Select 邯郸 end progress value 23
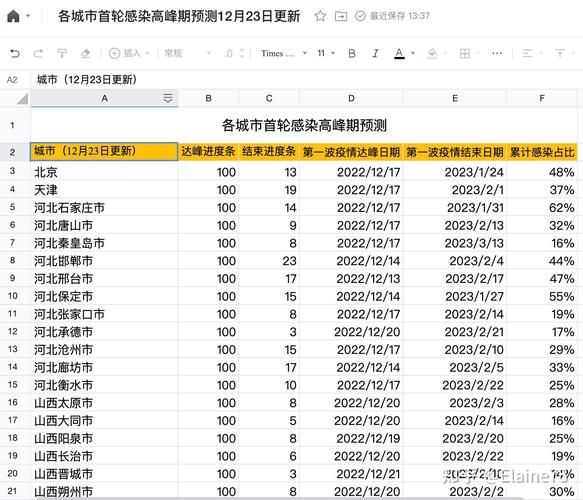 point(269,261)
